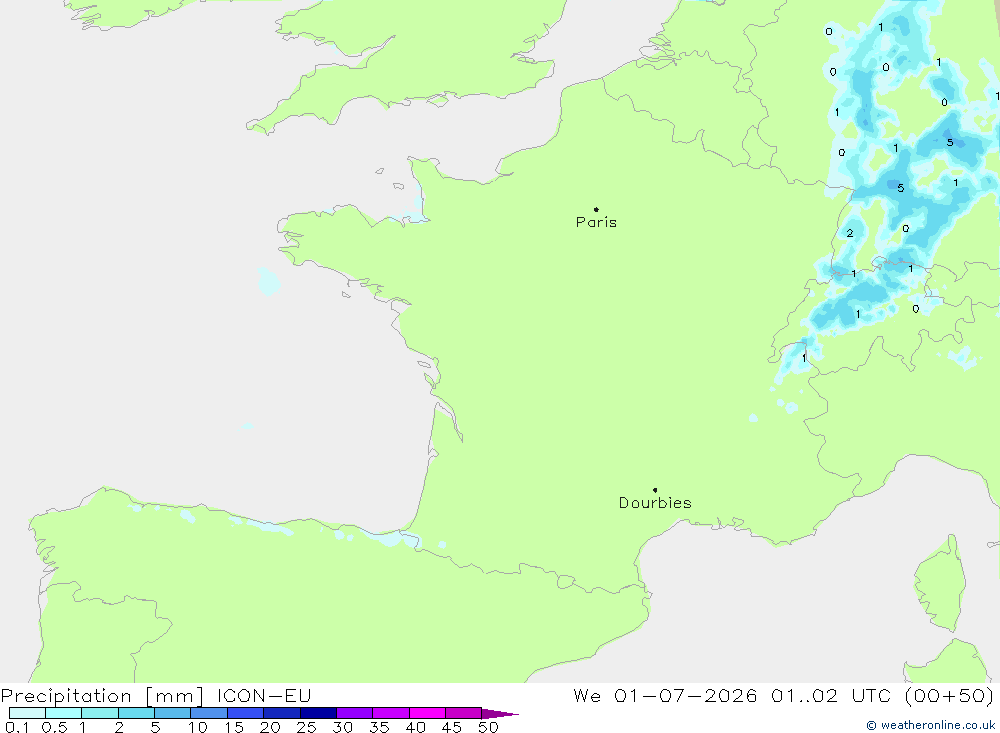1000x733 pixels.
Task: Click the 'Precipitation [mm]' title text
Action: click(x=102, y=696)
